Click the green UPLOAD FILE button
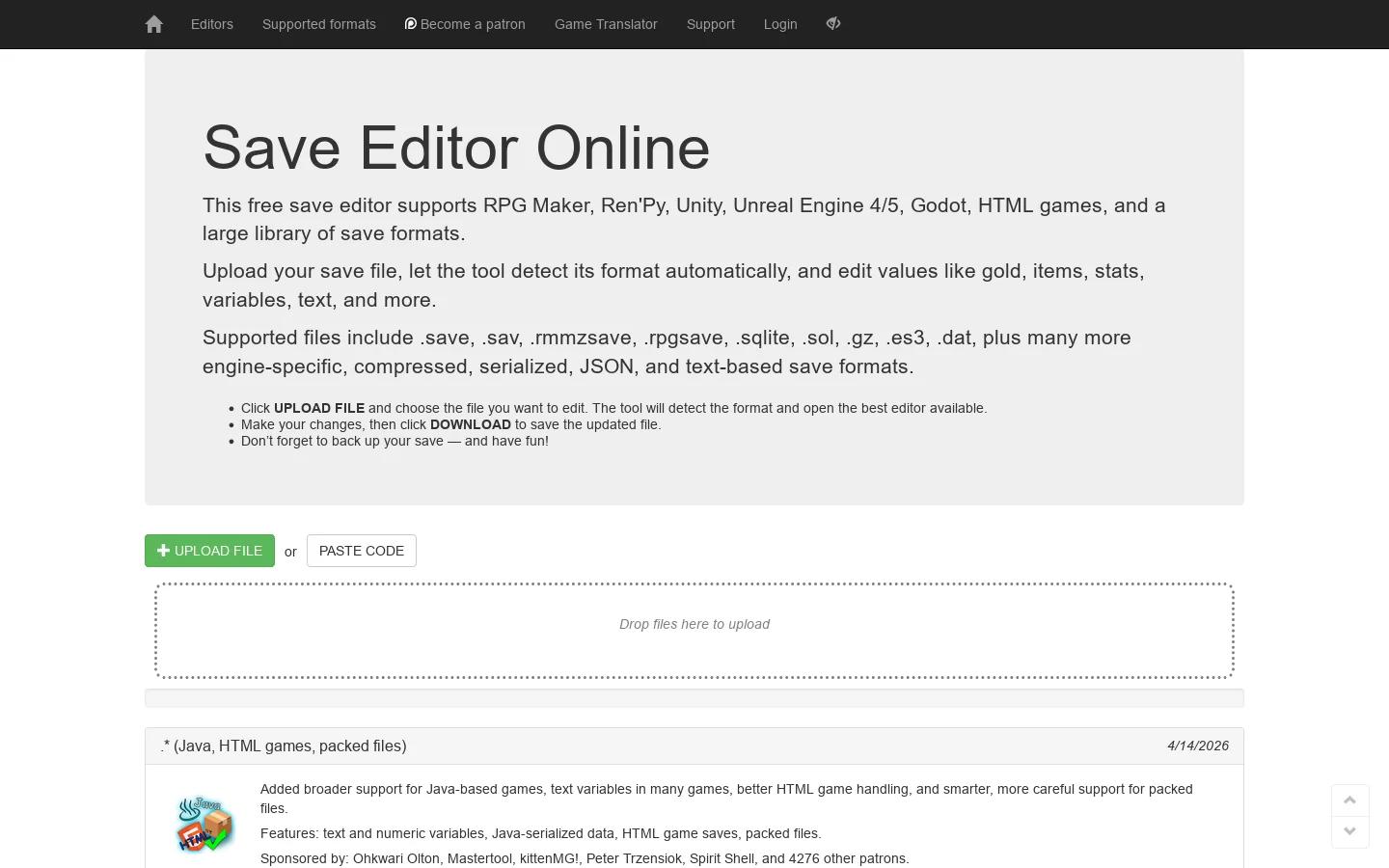Screen dimensions: 1389x868 tap(209, 551)
